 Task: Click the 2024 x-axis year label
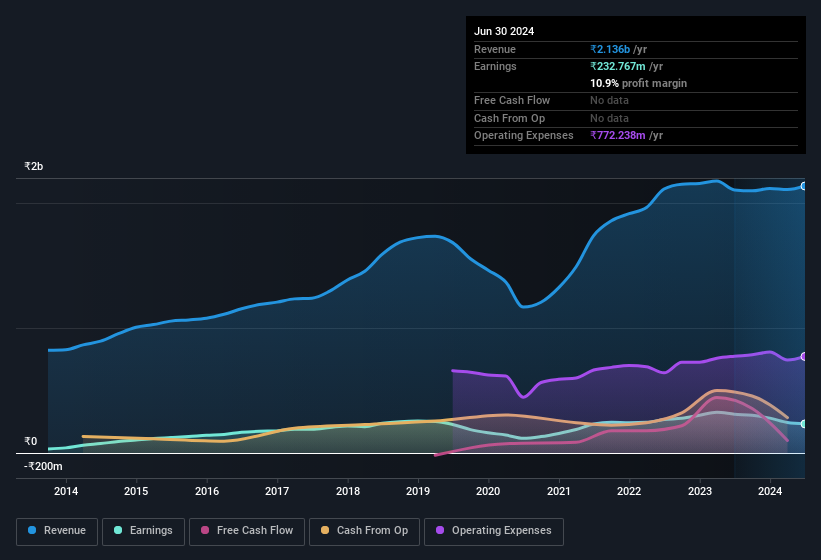(770, 491)
